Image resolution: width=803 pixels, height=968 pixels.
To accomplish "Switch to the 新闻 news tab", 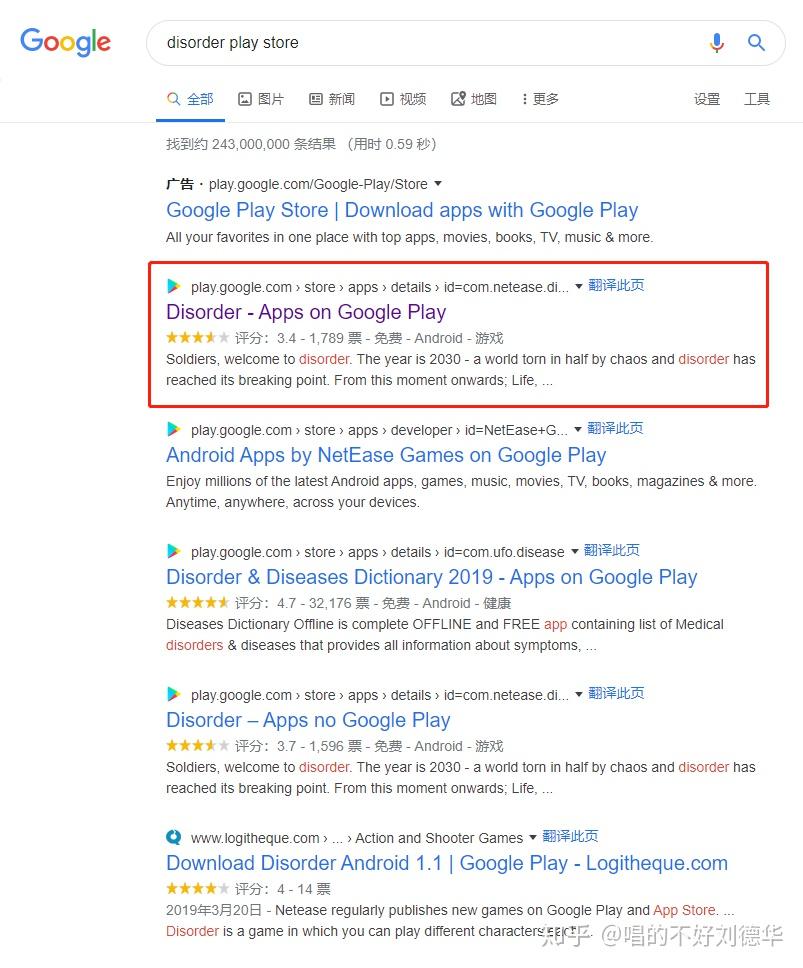I will (x=332, y=99).
